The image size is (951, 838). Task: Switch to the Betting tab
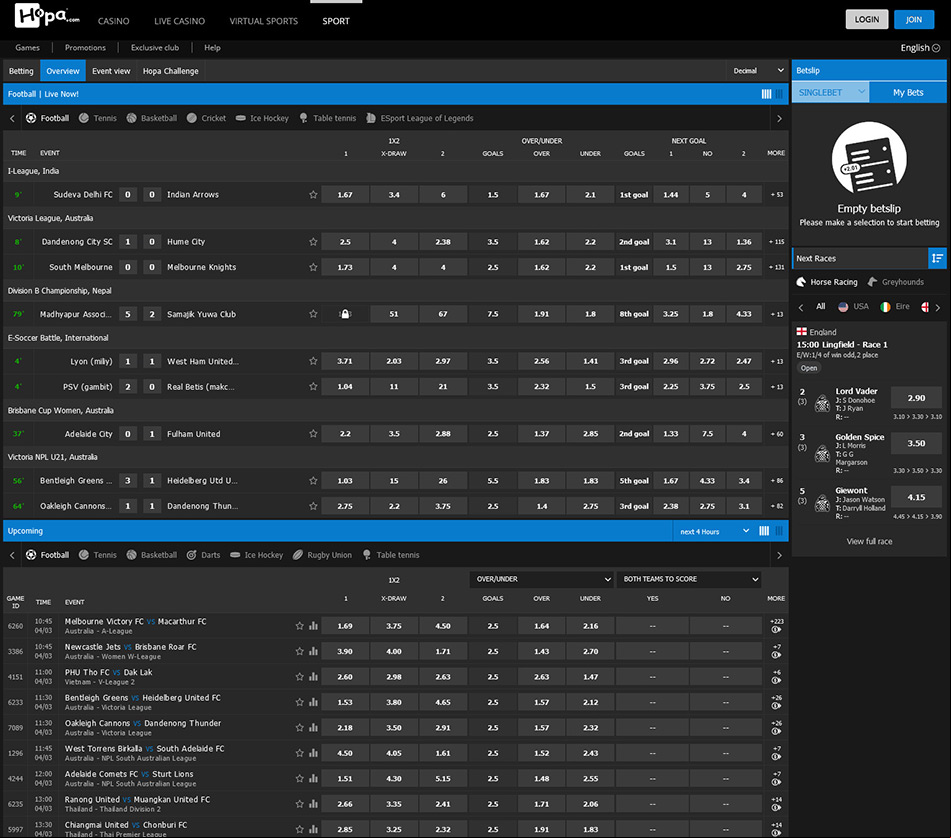21,71
